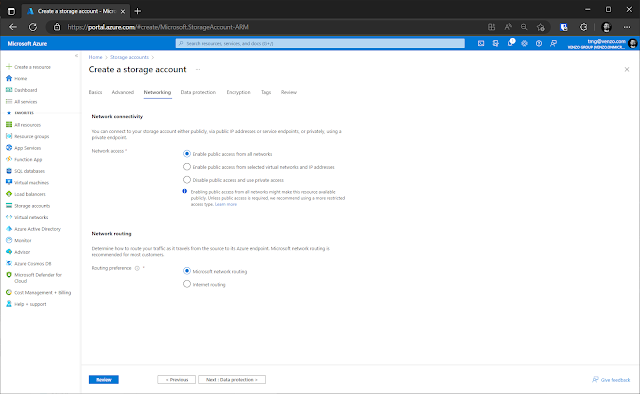Click the routing preference info icon

click(x=137, y=268)
